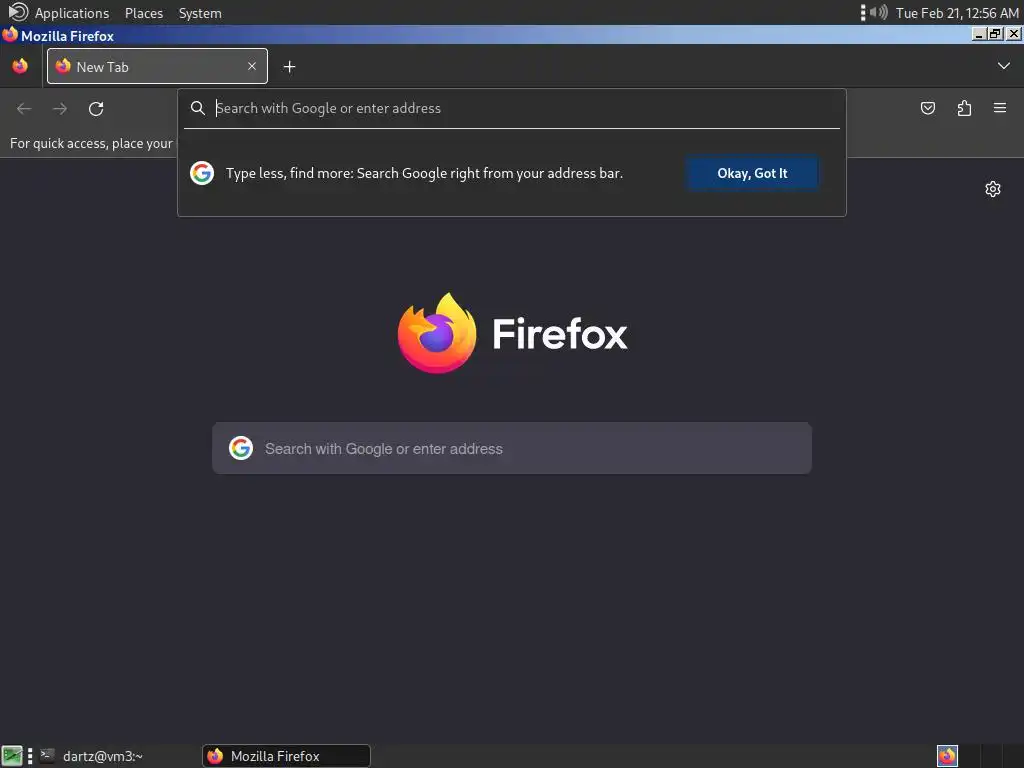Go back one page

[x=24, y=108]
